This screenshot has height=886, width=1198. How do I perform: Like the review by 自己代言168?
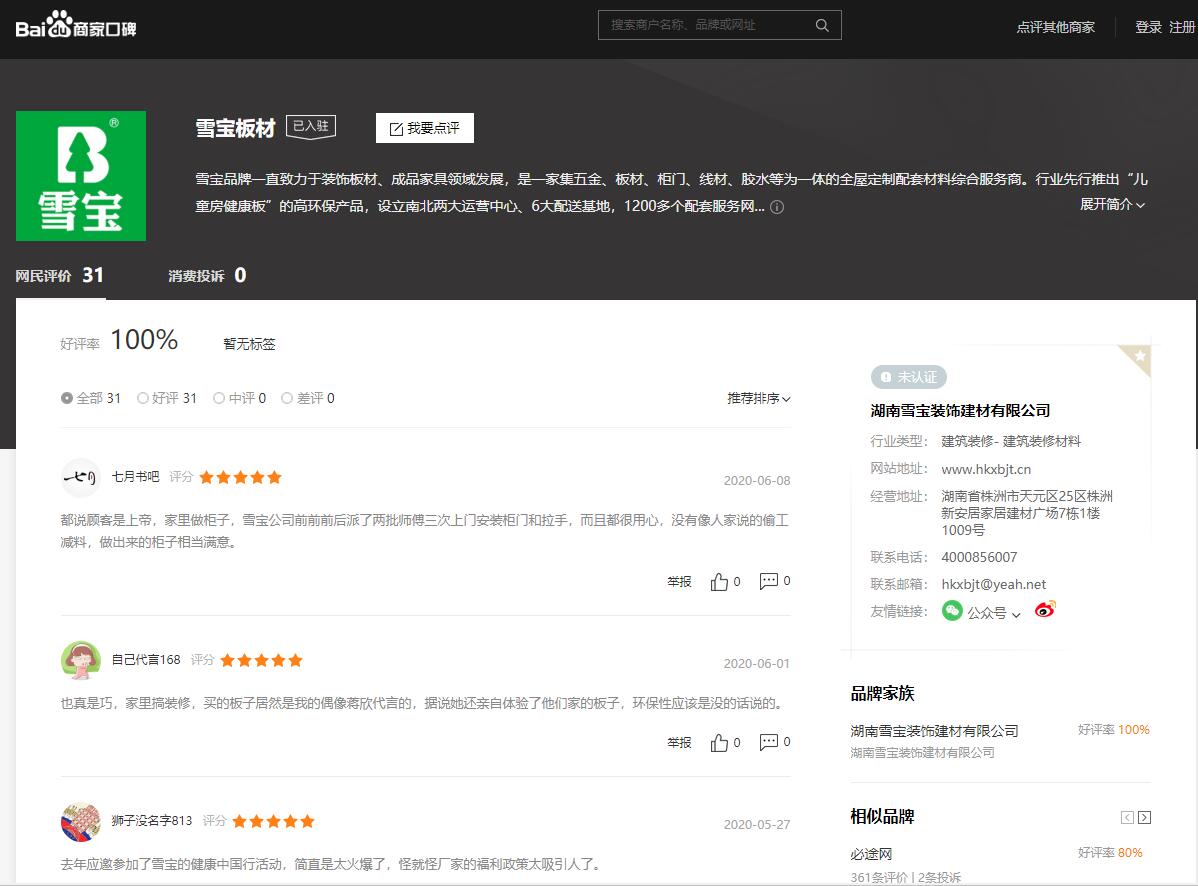pos(719,743)
